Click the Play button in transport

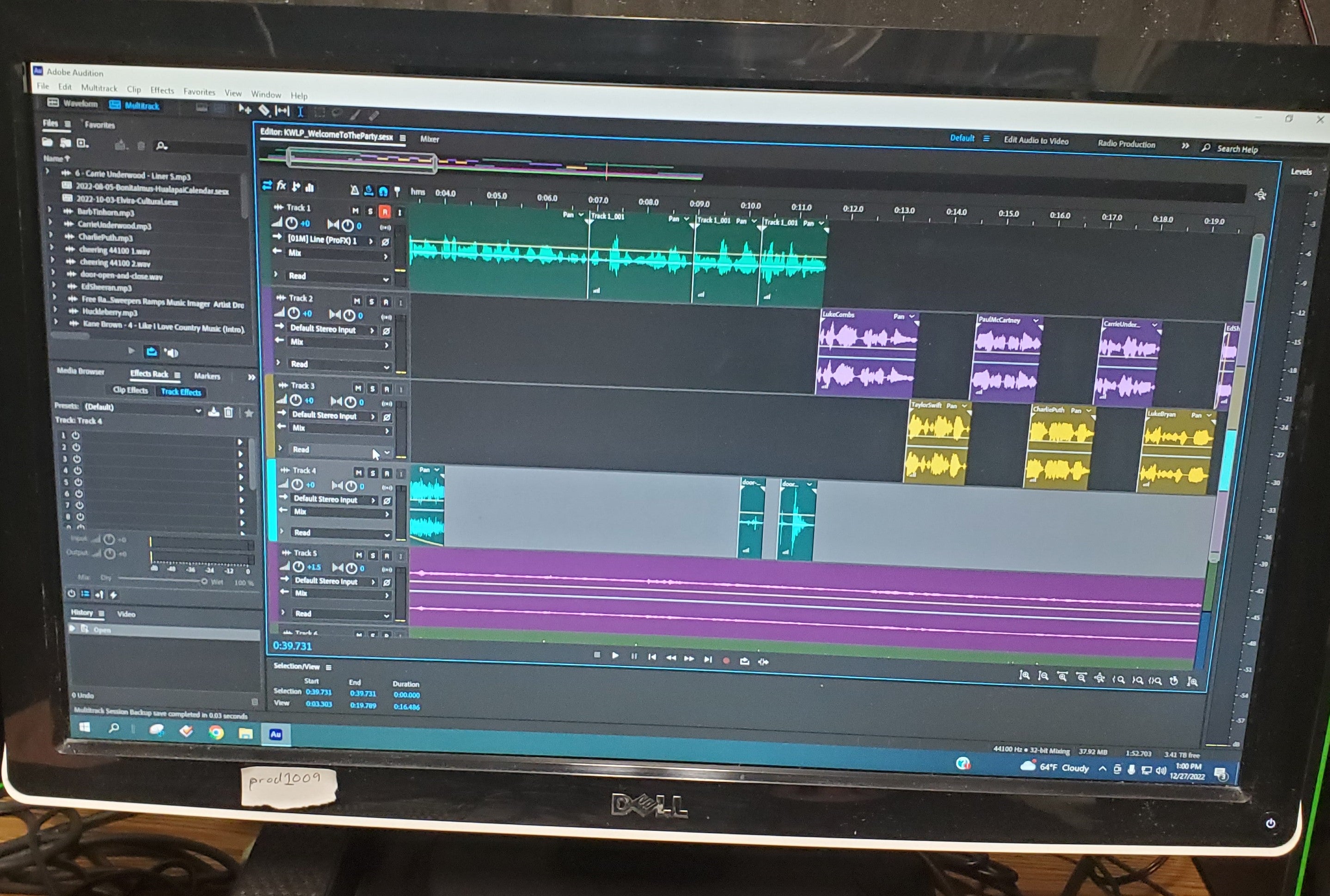coord(615,656)
